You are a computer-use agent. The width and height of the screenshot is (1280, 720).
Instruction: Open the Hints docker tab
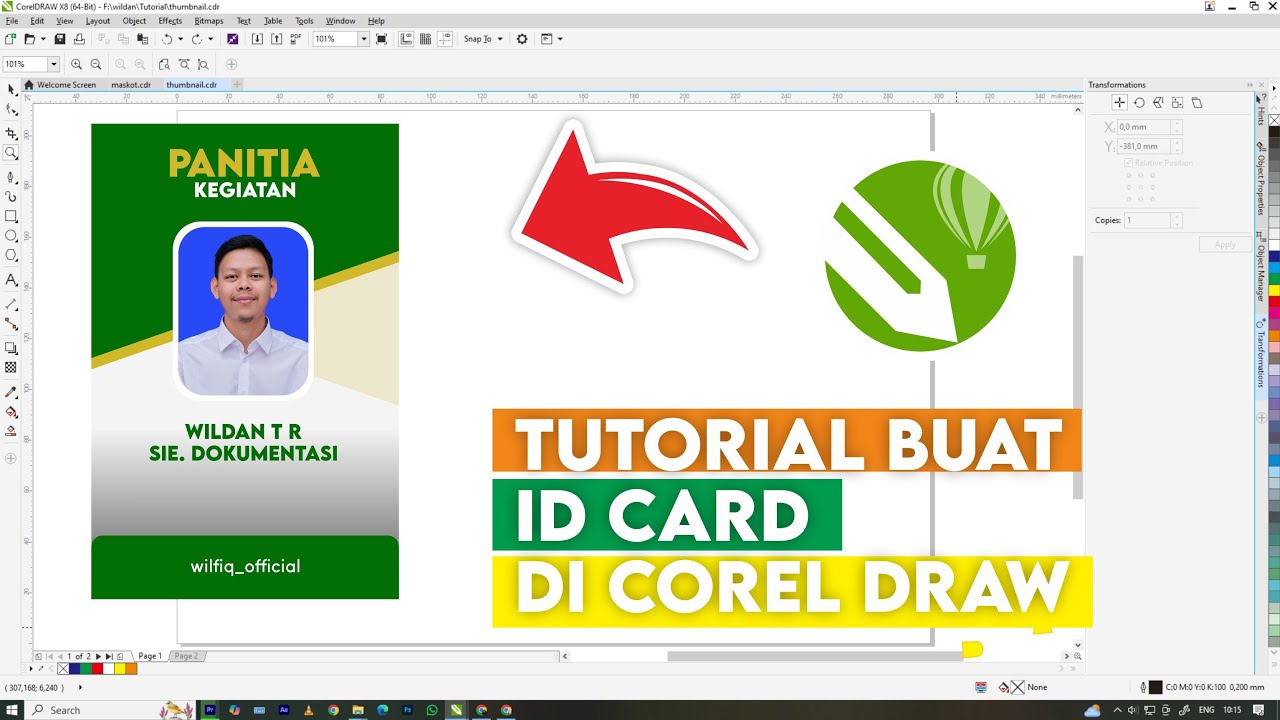click(x=1261, y=108)
